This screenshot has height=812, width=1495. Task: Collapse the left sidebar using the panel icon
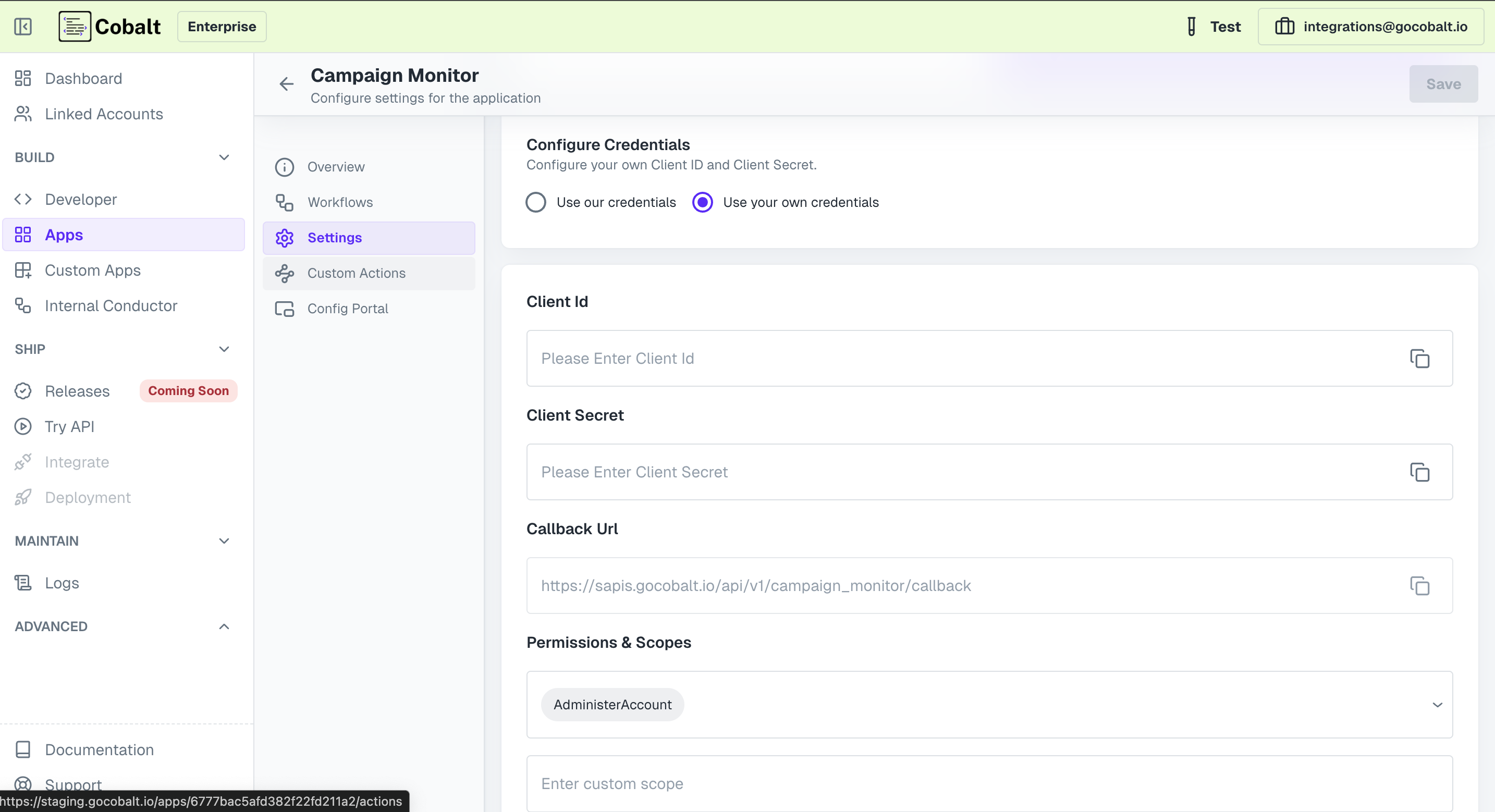click(x=22, y=26)
